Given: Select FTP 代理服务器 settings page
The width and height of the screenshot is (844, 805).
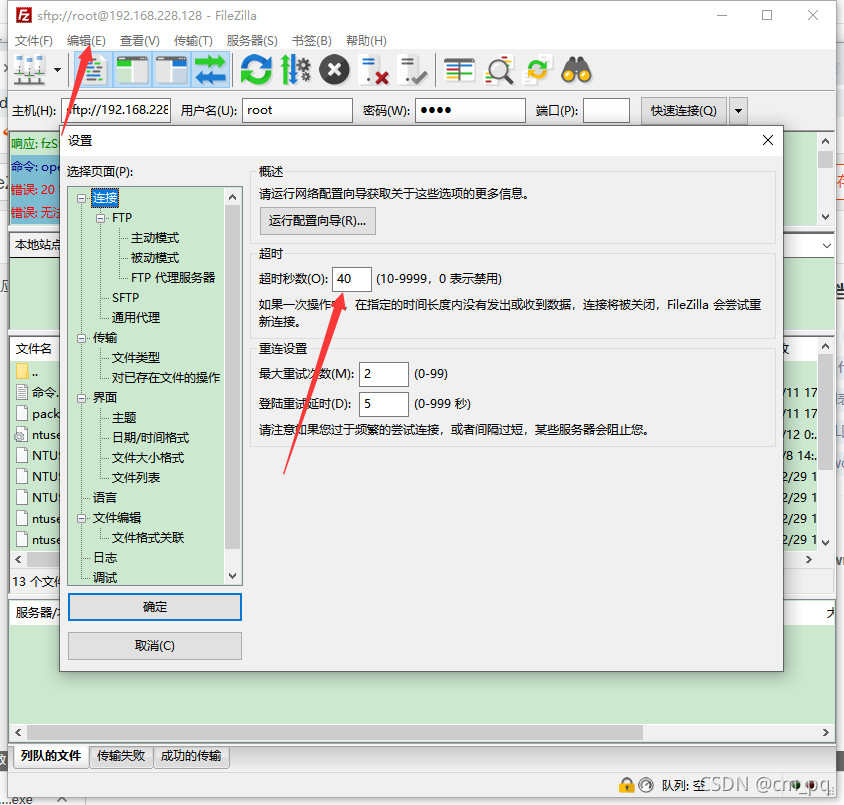Looking at the screenshot, I should point(173,278).
